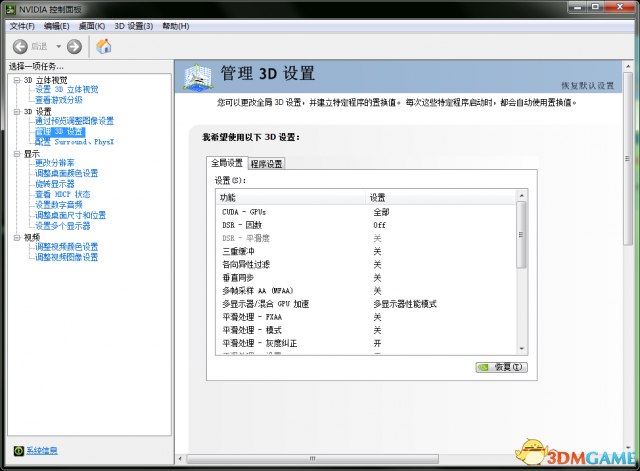640x471 pixels.
Task: Open the 3D 设置(3) menu
Action: pyautogui.click(x=133, y=25)
